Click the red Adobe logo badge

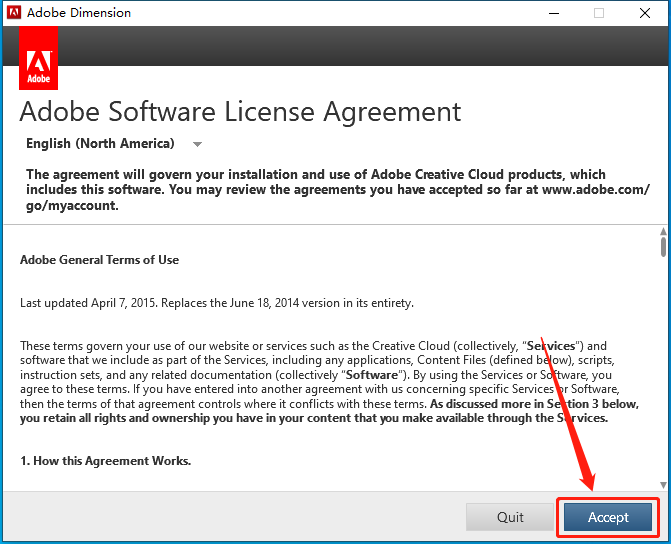(39, 58)
